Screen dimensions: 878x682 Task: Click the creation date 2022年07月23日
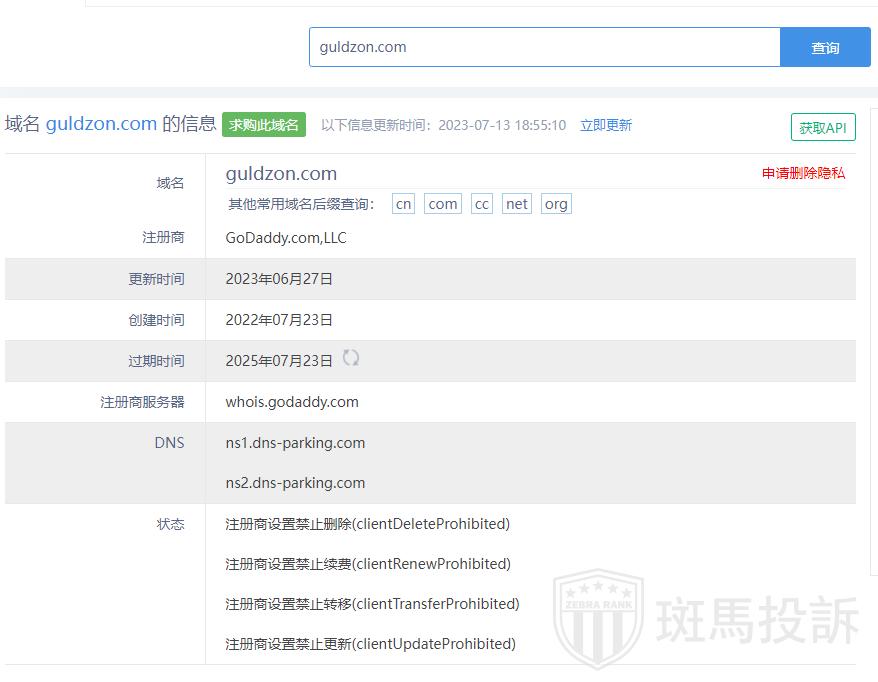[279, 320]
